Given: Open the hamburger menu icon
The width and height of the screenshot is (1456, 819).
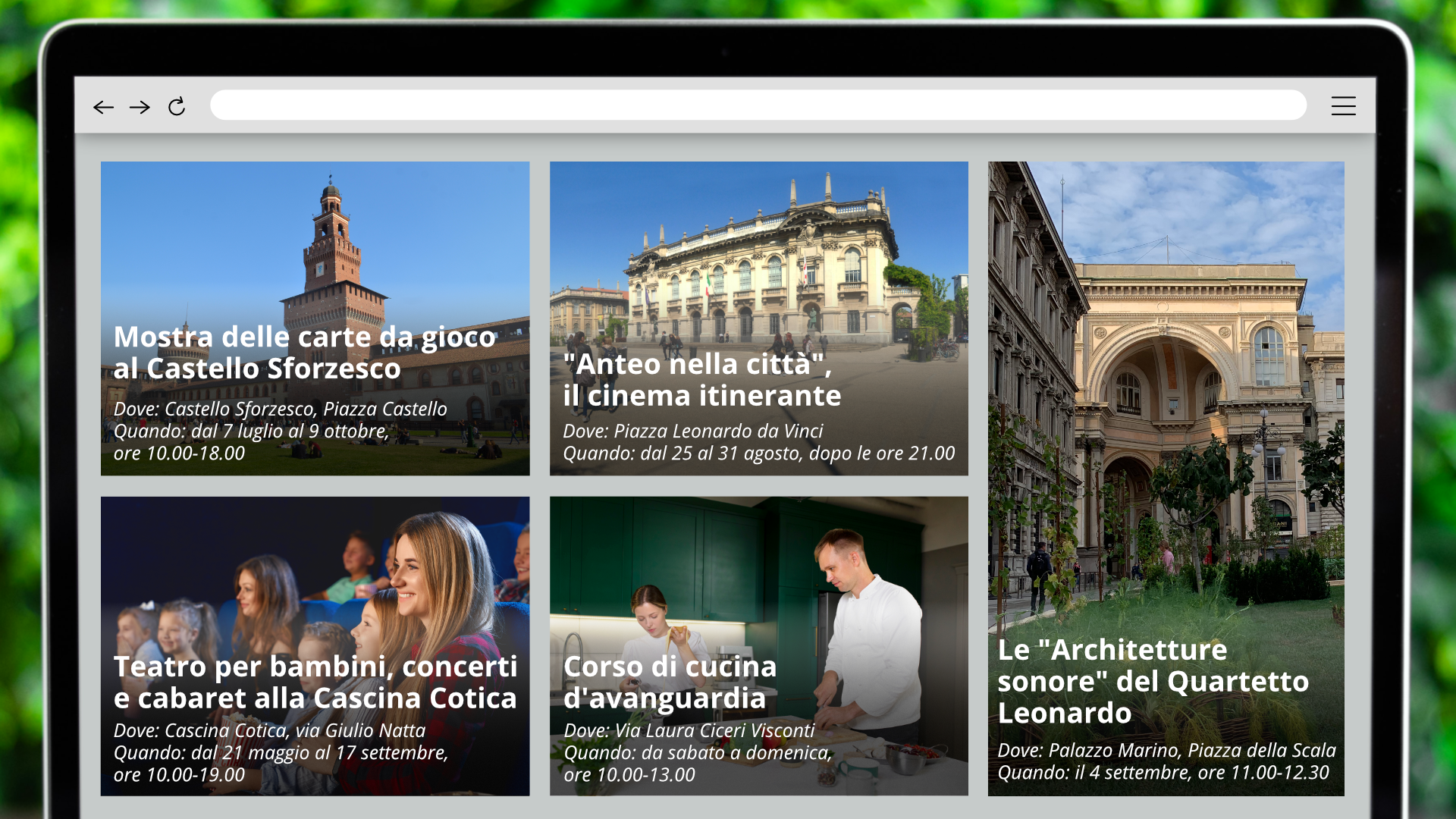Looking at the screenshot, I should point(1343,106).
